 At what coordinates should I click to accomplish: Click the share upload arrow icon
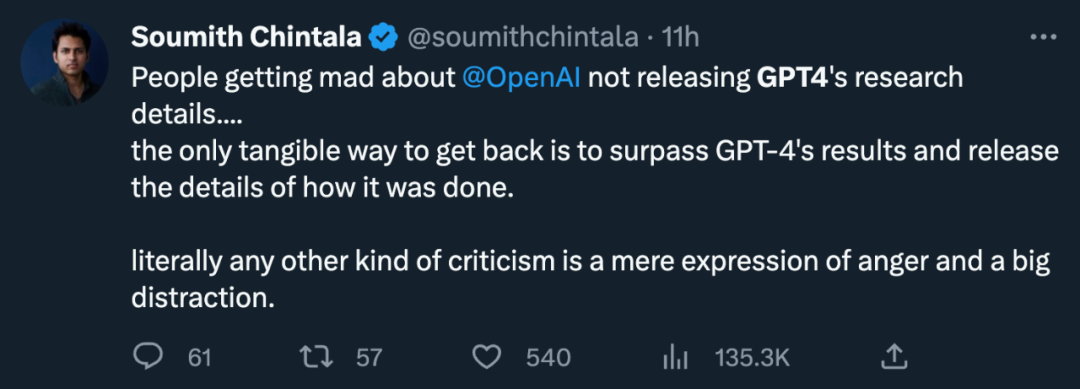coord(891,356)
